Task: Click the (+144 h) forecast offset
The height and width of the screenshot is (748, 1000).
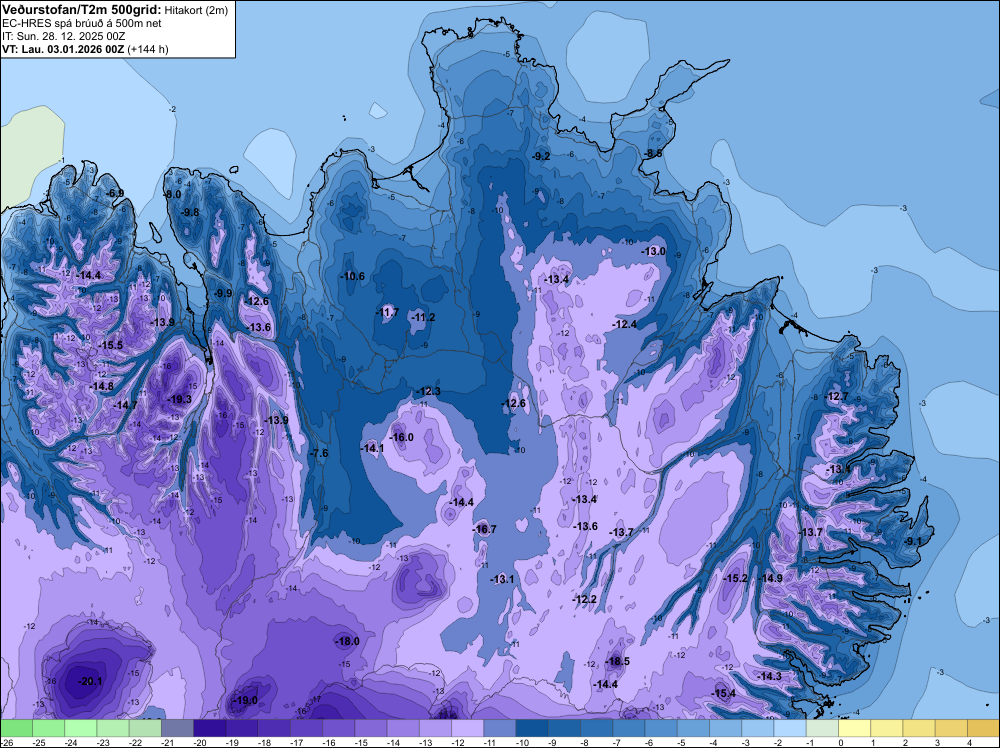Action: [x=148, y=49]
